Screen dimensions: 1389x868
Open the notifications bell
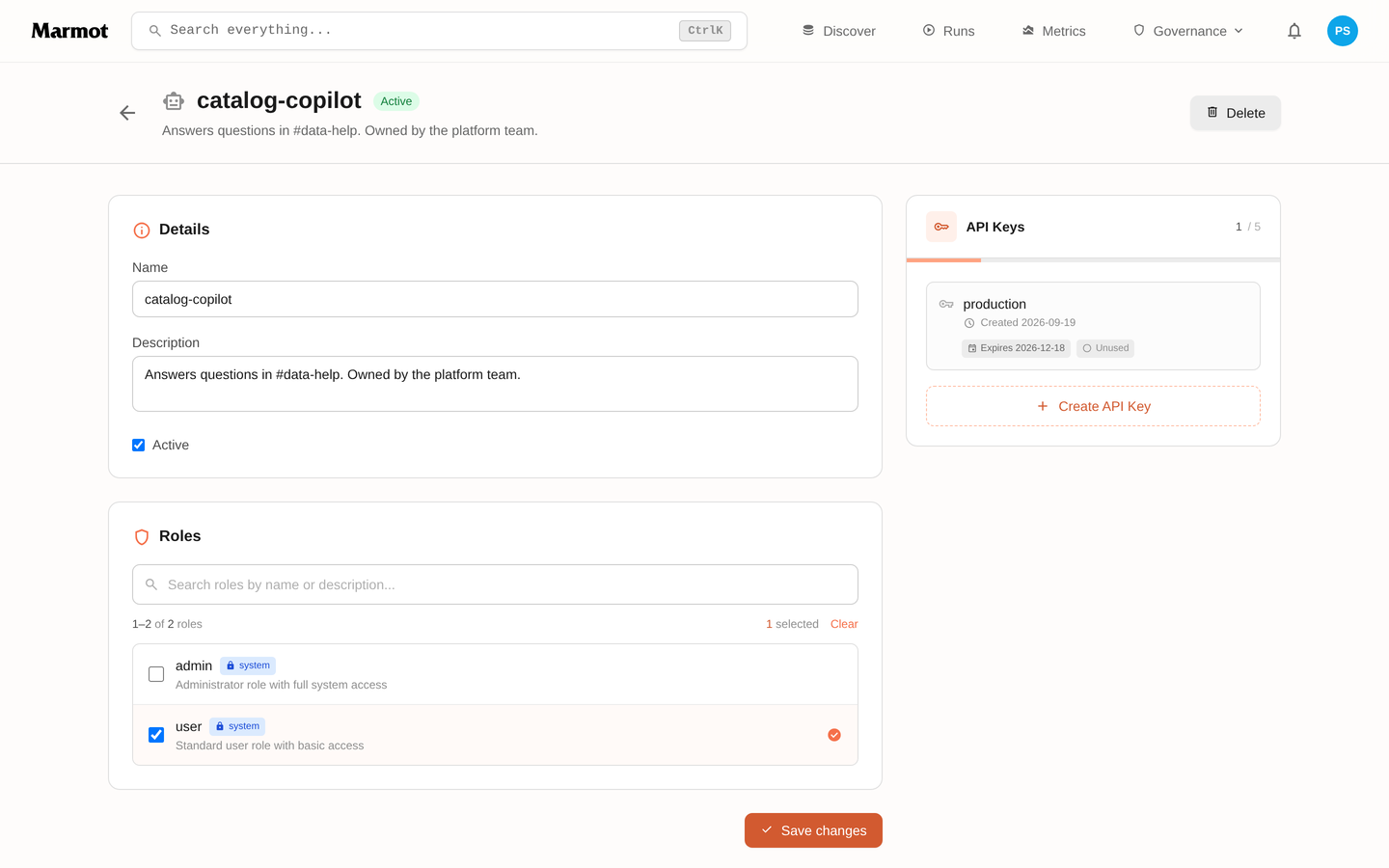tap(1294, 31)
